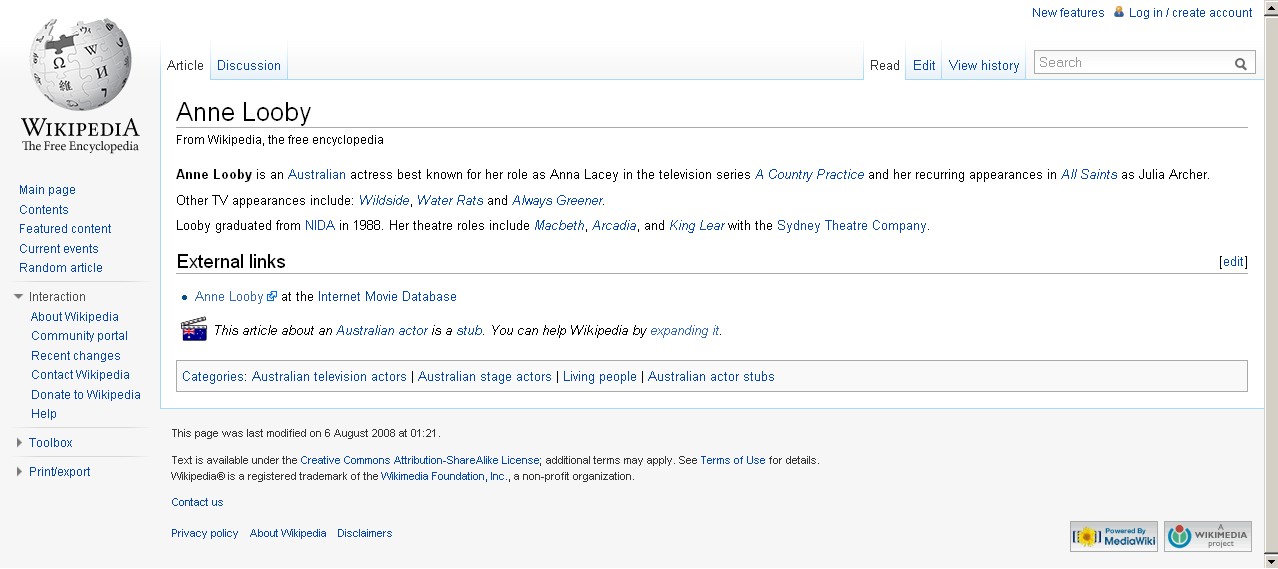
Task: Click inside the Search input field
Action: [1132, 63]
